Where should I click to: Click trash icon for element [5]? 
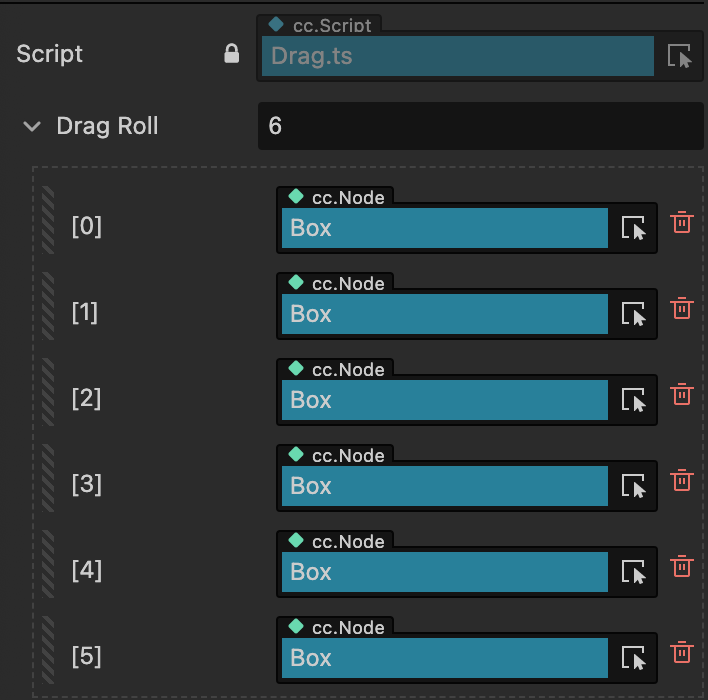click(x=682, y=652)
